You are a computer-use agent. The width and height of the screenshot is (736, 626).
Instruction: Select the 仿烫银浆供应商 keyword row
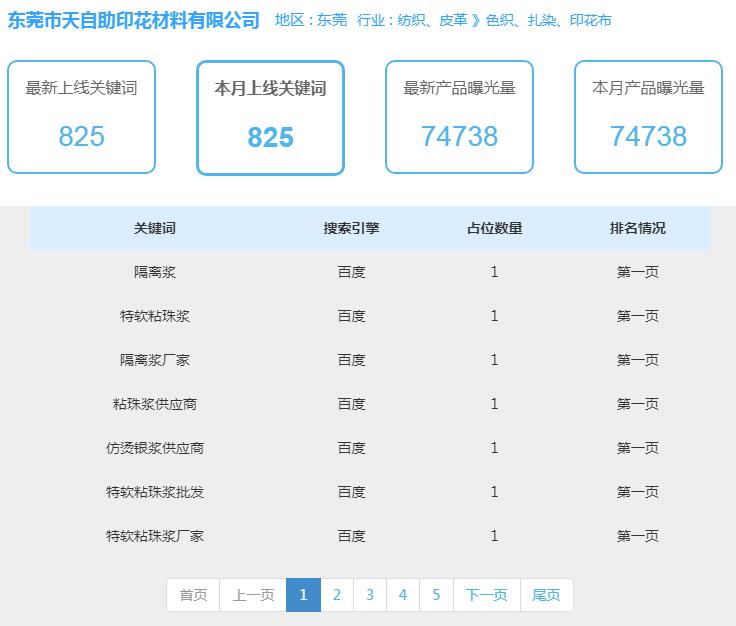point(370,448)
